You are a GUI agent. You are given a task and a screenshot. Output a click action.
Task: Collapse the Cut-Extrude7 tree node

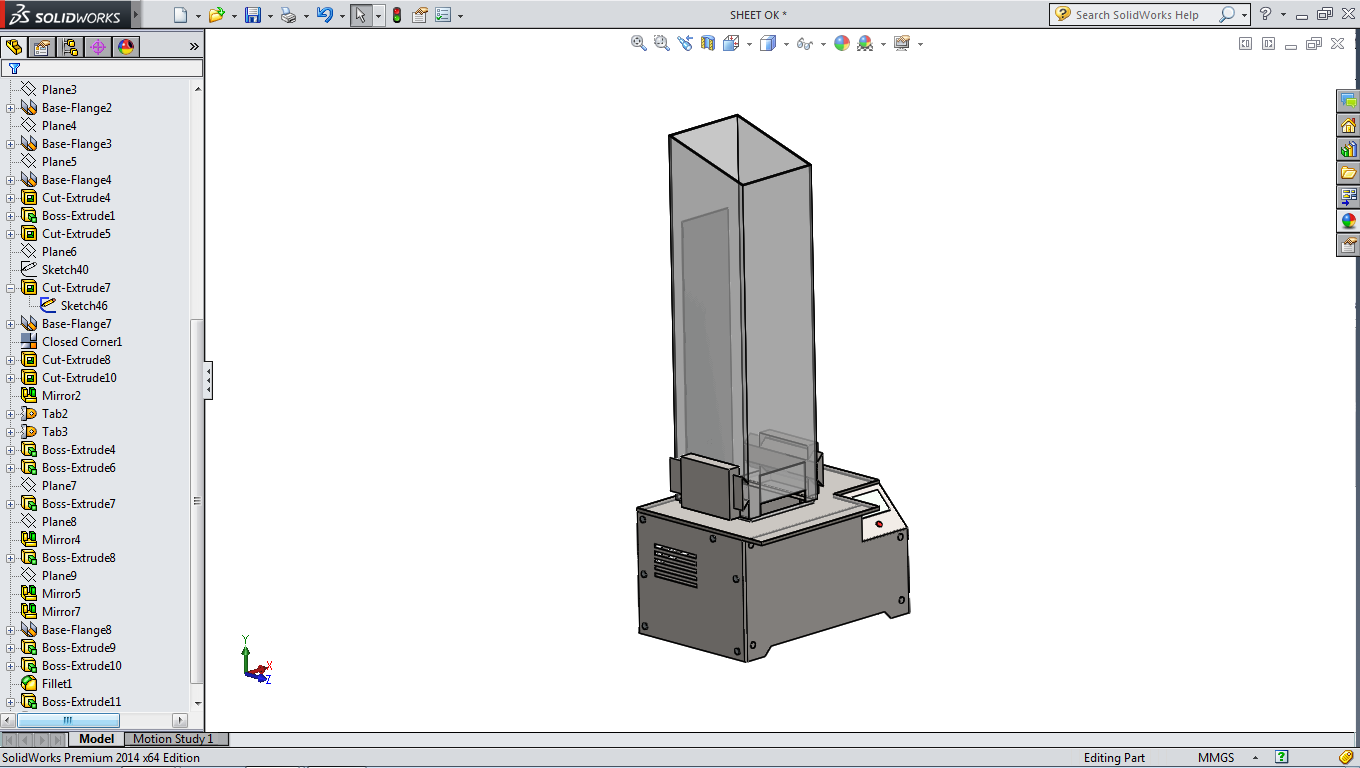11,288
